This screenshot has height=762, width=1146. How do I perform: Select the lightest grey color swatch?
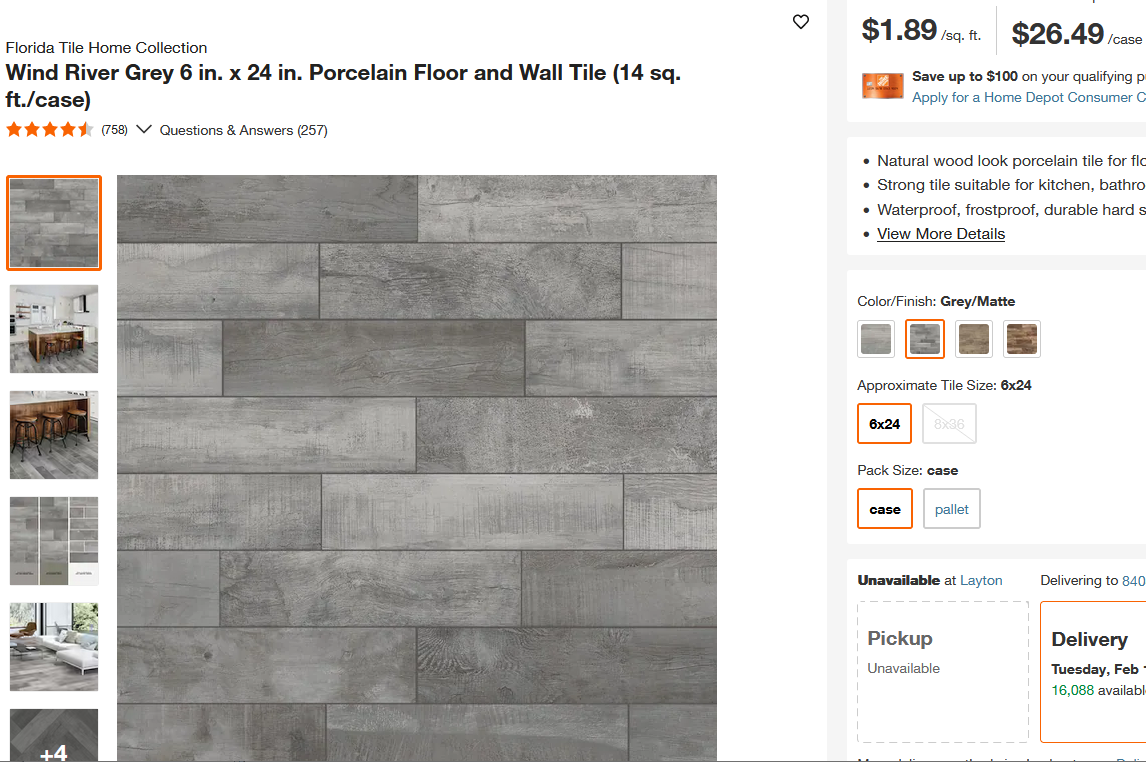(875, 338)
